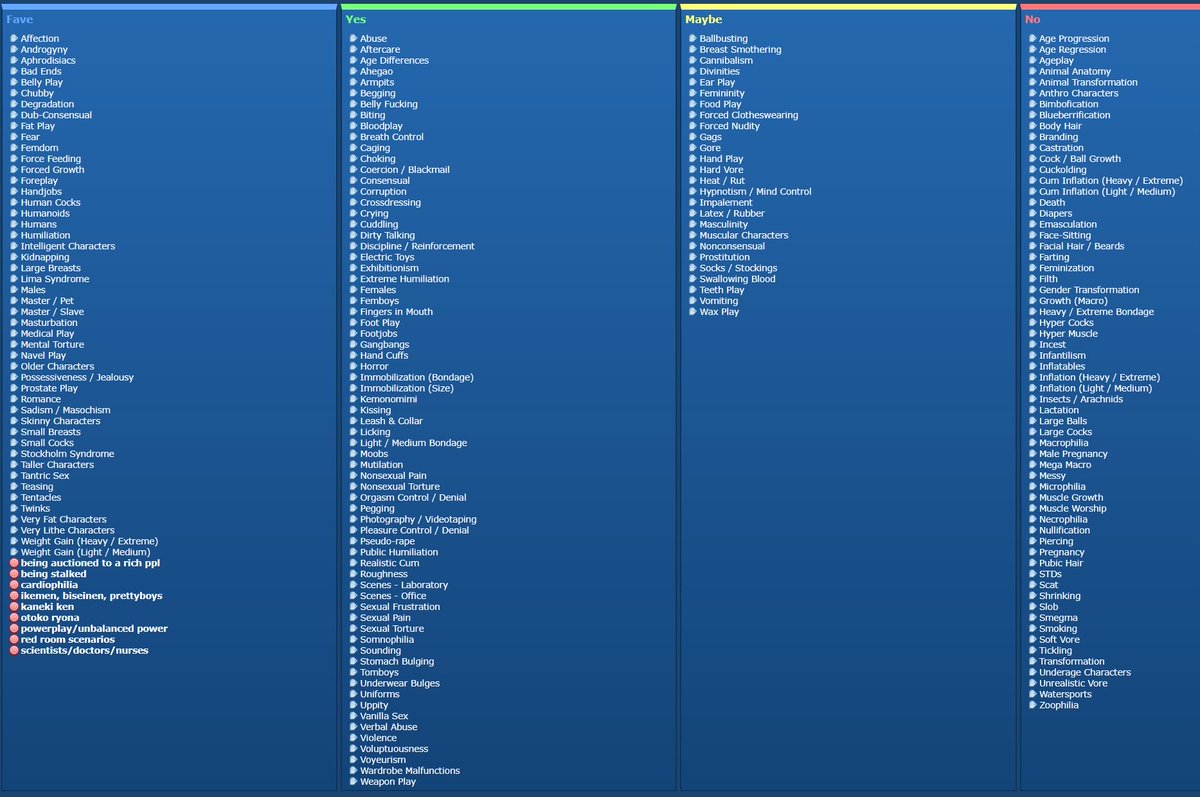
Task: Click the red icon beside red room scenarios
Action: pyautogui.click(x=14, y=640)
